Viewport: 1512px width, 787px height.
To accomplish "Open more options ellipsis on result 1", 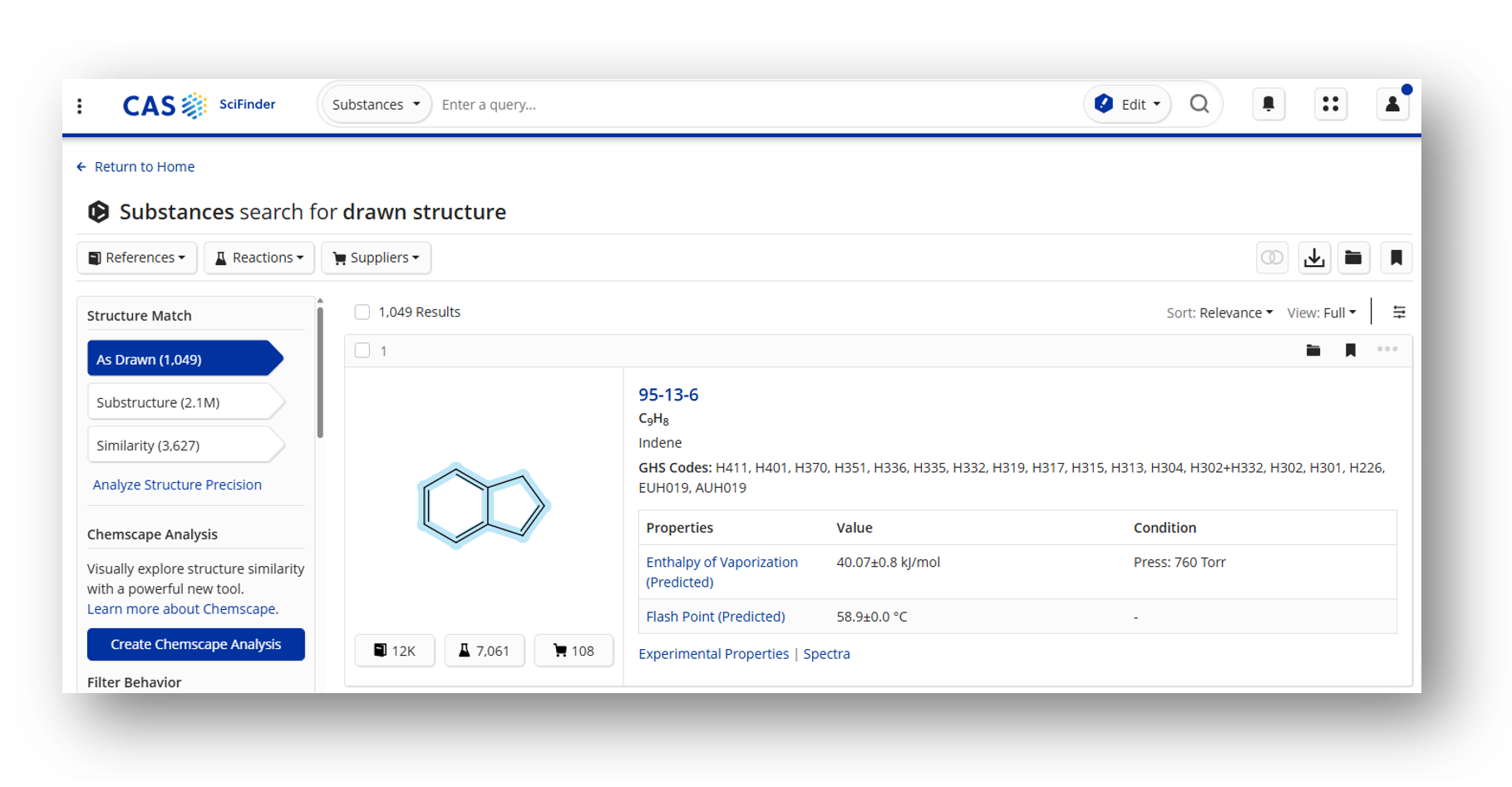I will (1387, 349).
